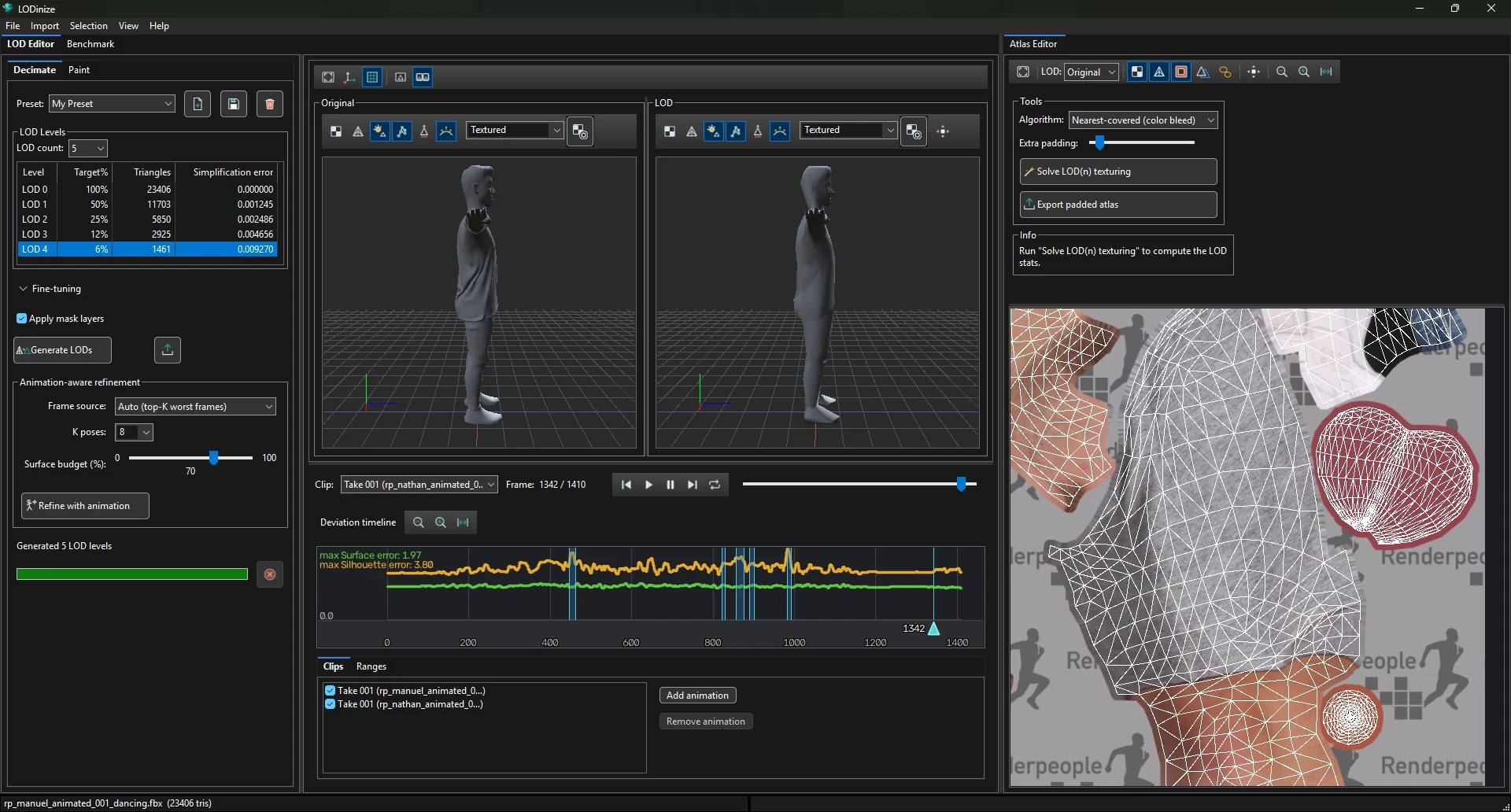Toggle the Apply mask layers checkbox
This screenshot has width=1511, height=812.
(22, 319)
